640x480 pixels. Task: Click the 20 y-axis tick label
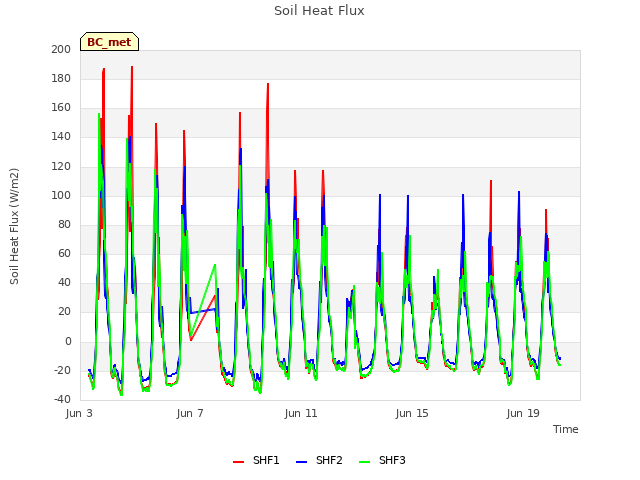click(64, 311)
